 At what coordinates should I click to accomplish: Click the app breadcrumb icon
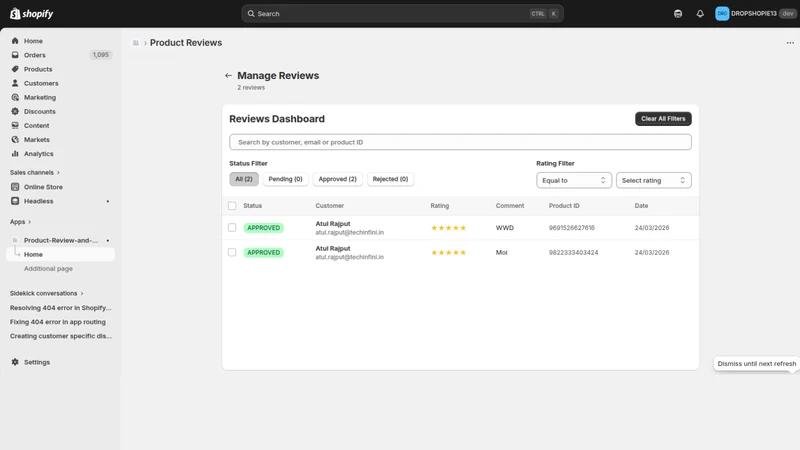136,43
